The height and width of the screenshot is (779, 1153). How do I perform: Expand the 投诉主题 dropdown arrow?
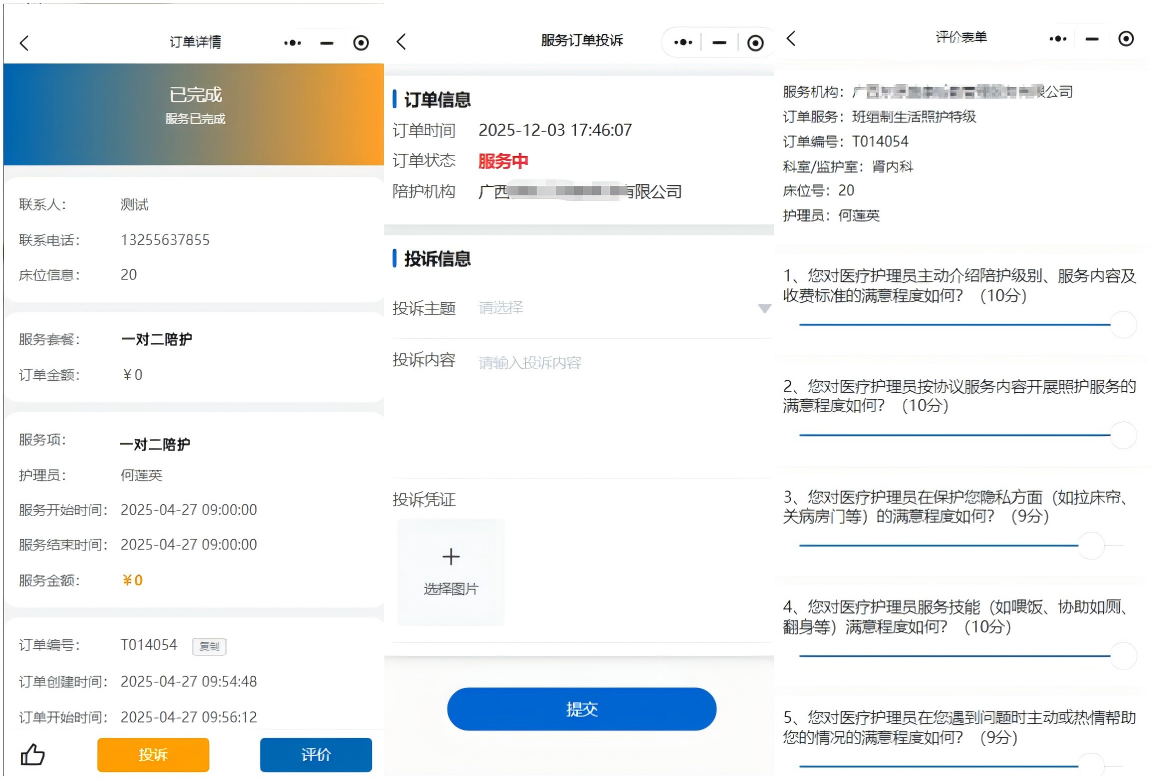click(764, 309)
